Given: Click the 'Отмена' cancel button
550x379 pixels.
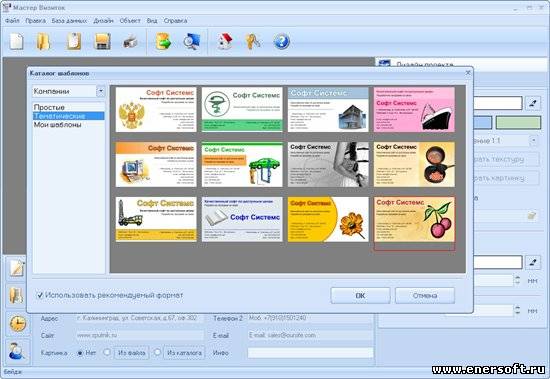Looking at the screenshot, I should point(425,295).
